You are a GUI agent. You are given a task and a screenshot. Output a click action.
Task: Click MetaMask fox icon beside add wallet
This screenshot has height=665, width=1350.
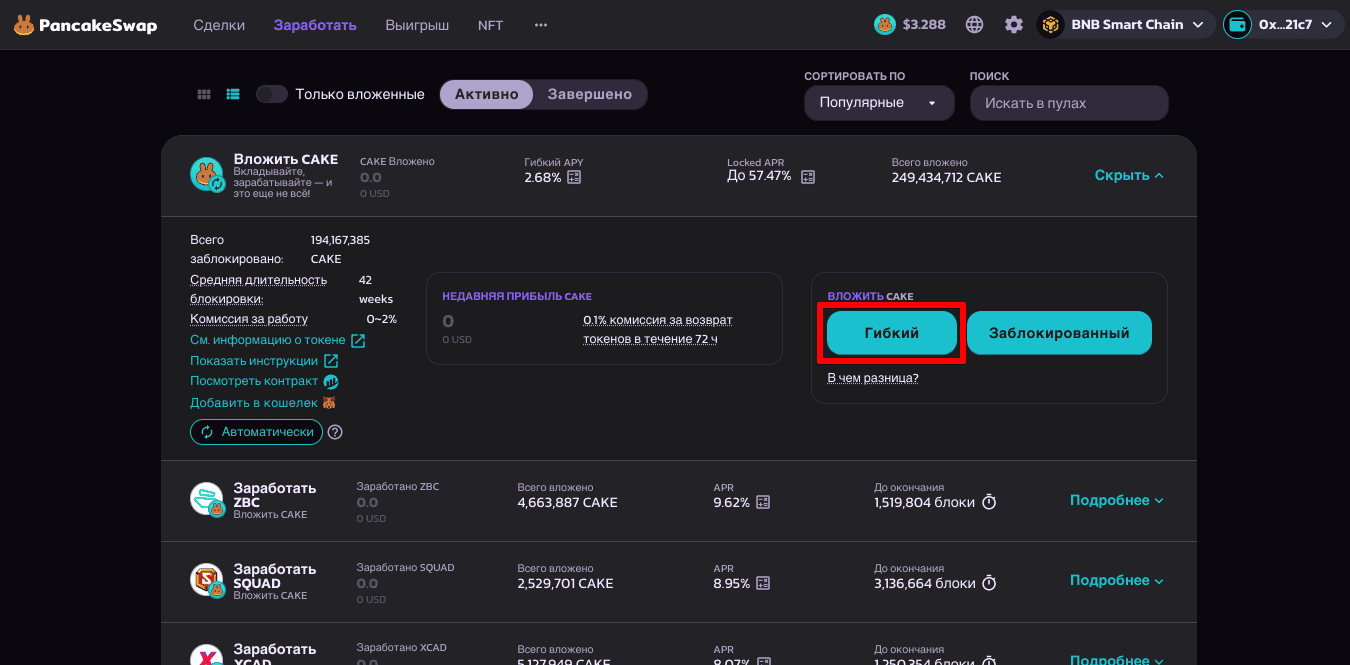329,403
